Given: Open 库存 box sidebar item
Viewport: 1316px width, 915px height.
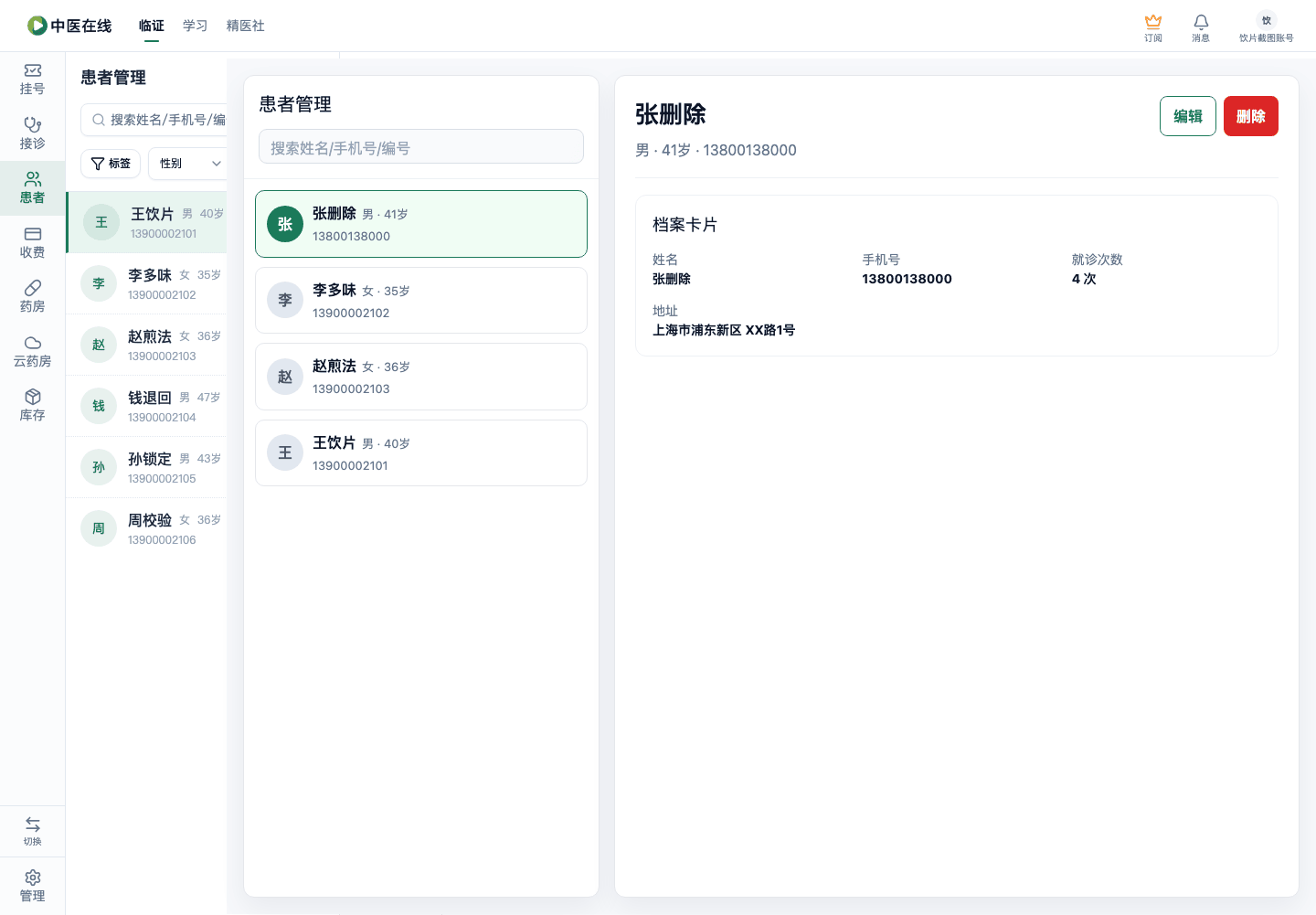Looking at the screenshot, I should [32, 406].
